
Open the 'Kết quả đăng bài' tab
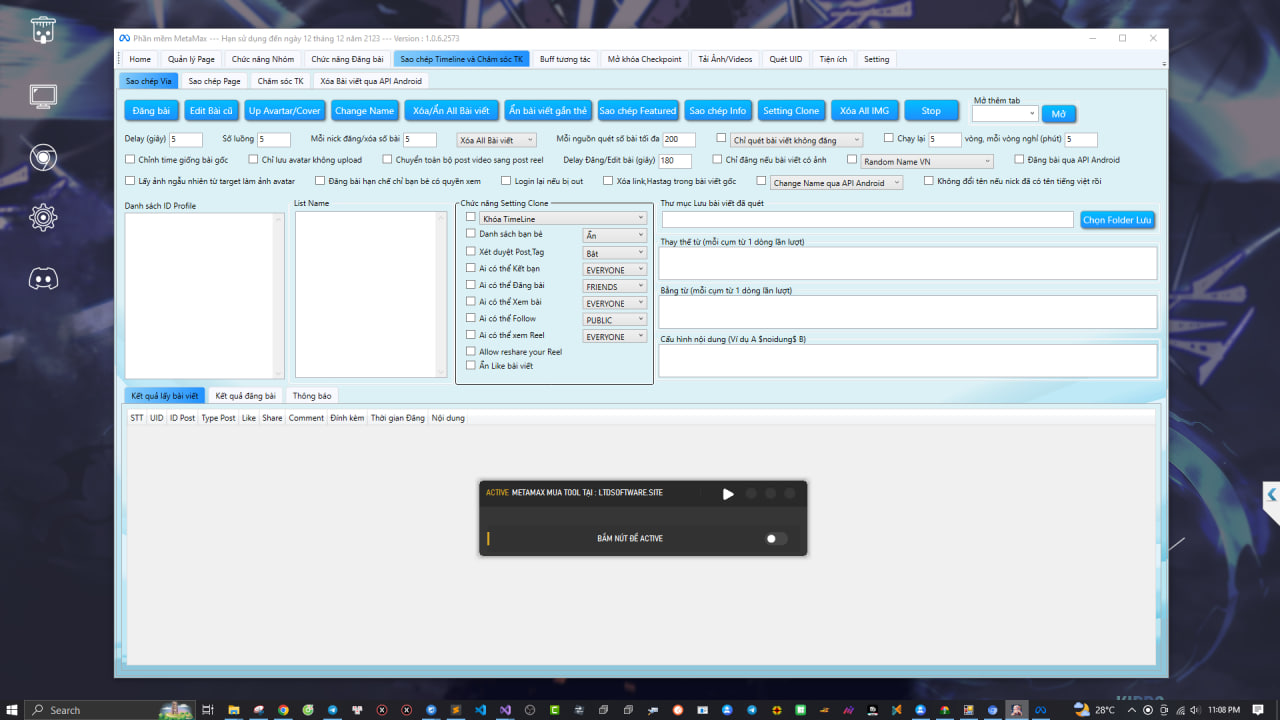point(245,396)
